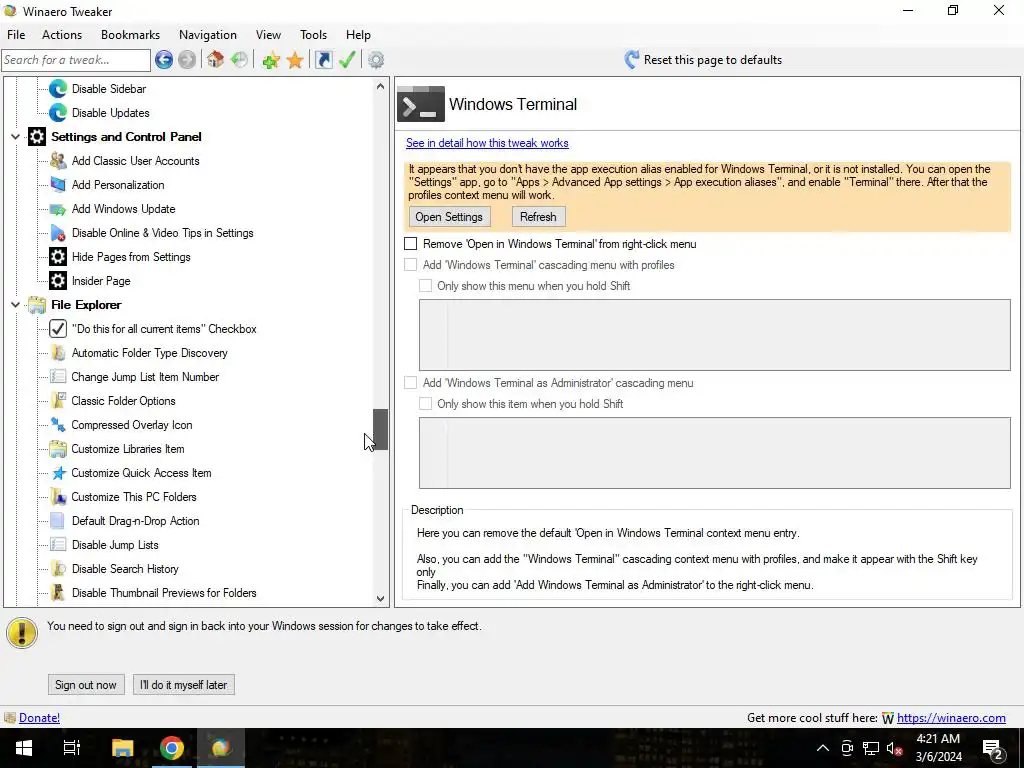The height and width of the screenshot is (768, 1024).
Task: Open bookmarks with the gold star icon
Action: point(295,60)
